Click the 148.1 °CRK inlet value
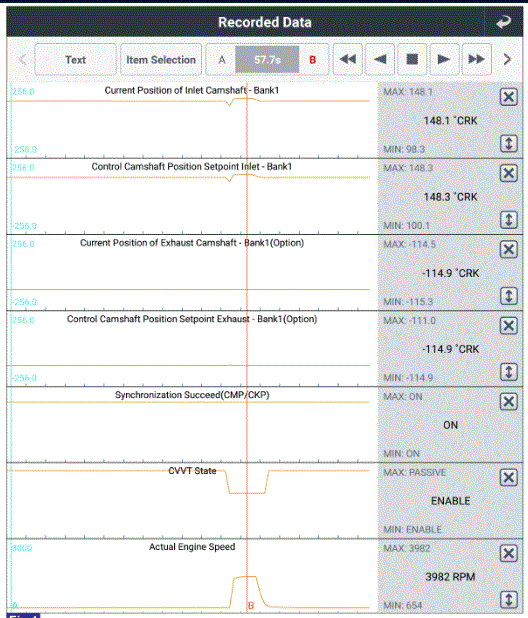 (450, 121)
